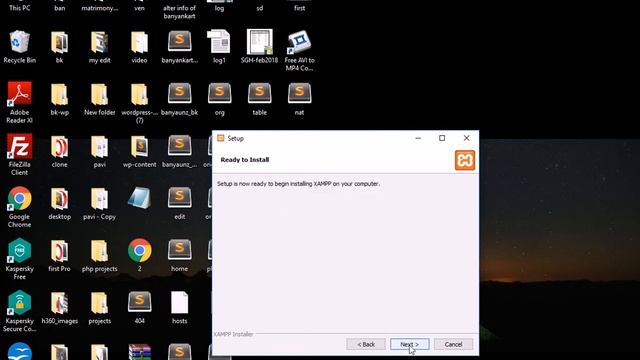This screenshot has width=640, height=360.
Task: Click the 'ven' desktop label
Action: pyautogui.click(x=139, y=8)
